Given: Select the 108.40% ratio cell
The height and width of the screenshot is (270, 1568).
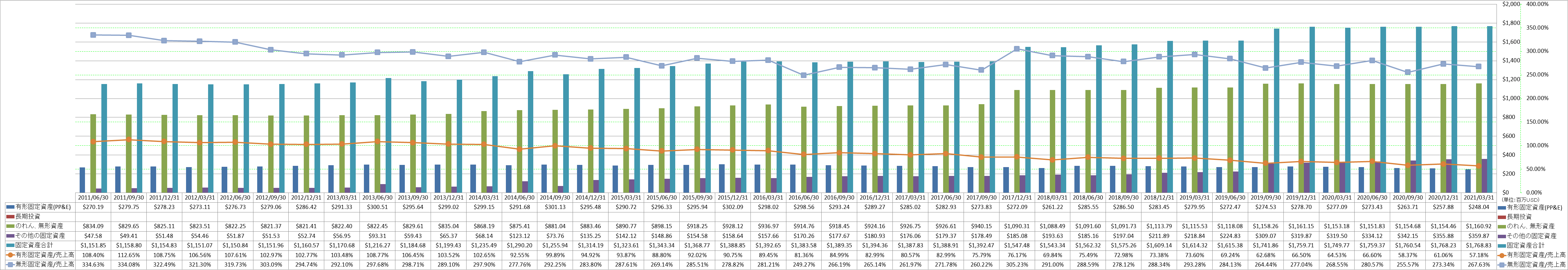Looking at the screenshot, I should [x=93, y=255].
